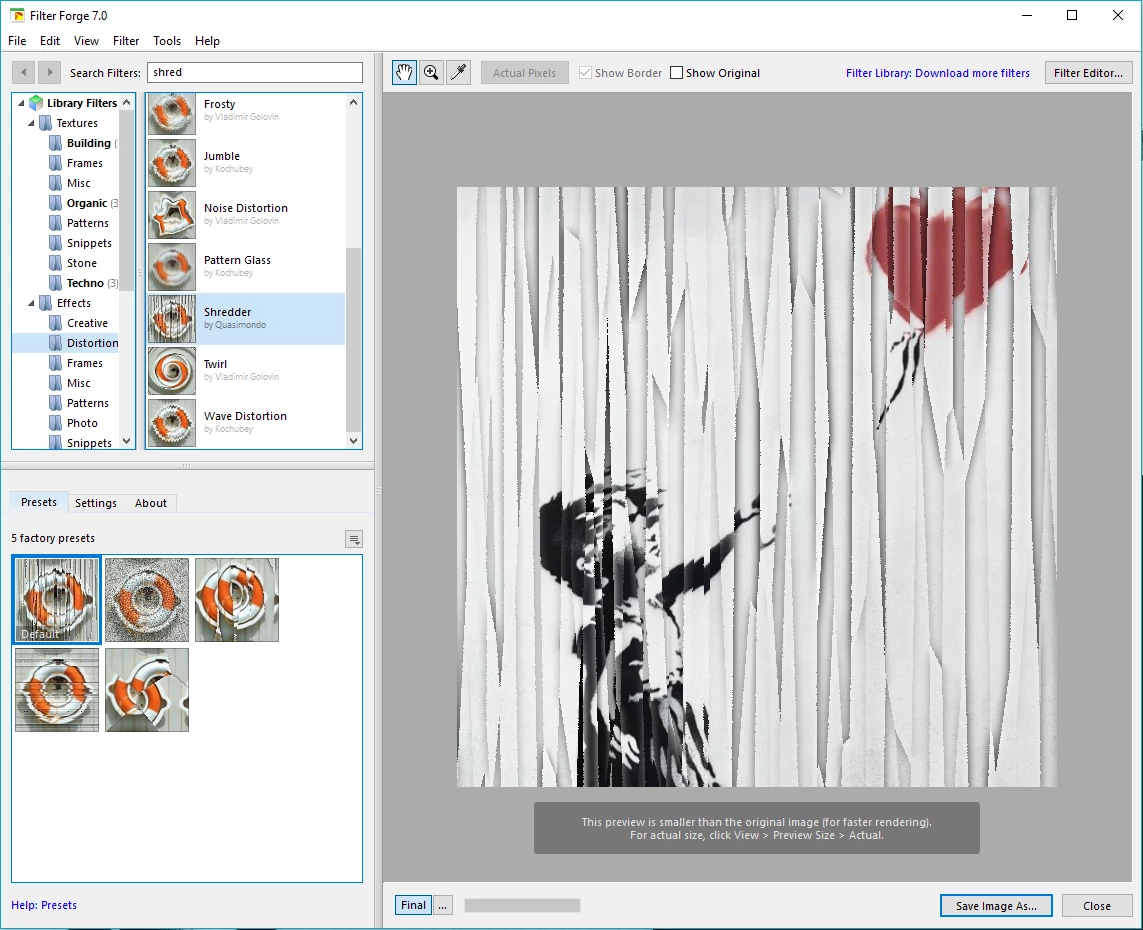Click the Library Filters cube icon

coord(36,103)
